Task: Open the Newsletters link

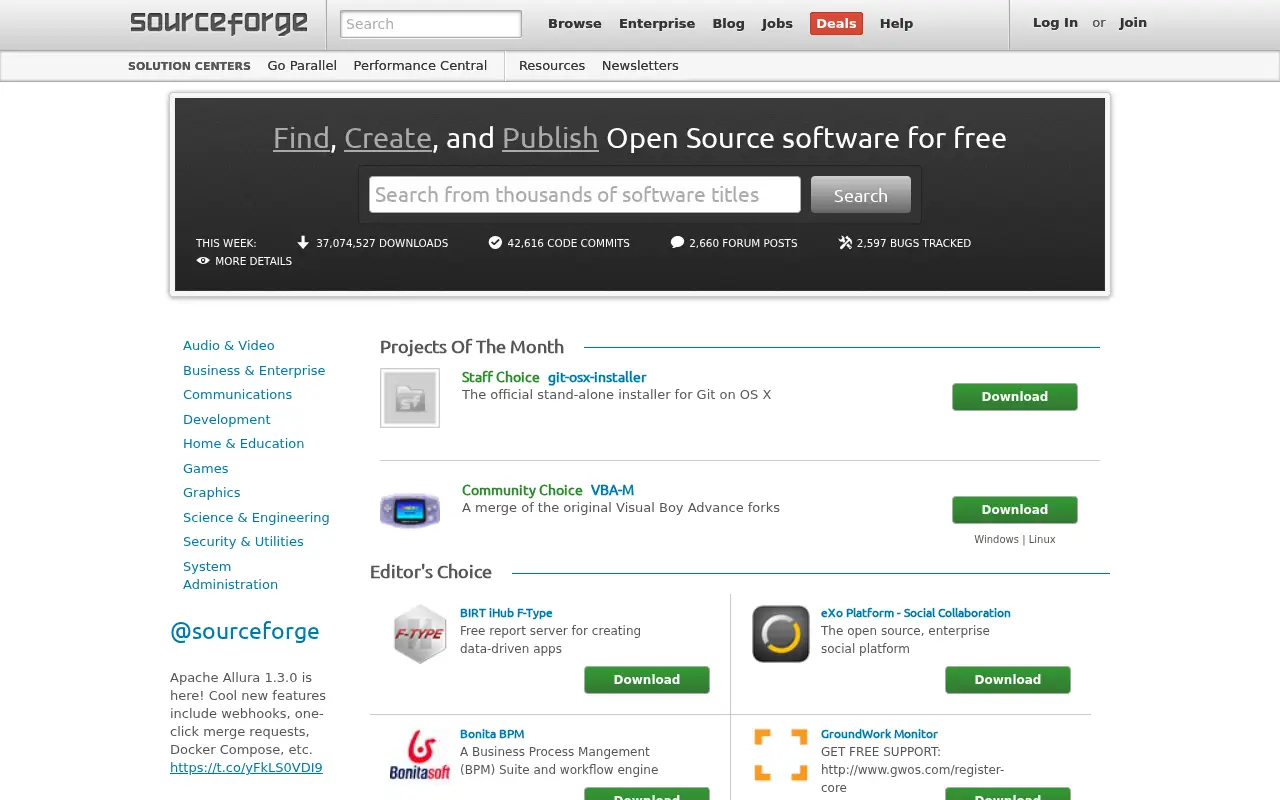Action: [640, 65]
